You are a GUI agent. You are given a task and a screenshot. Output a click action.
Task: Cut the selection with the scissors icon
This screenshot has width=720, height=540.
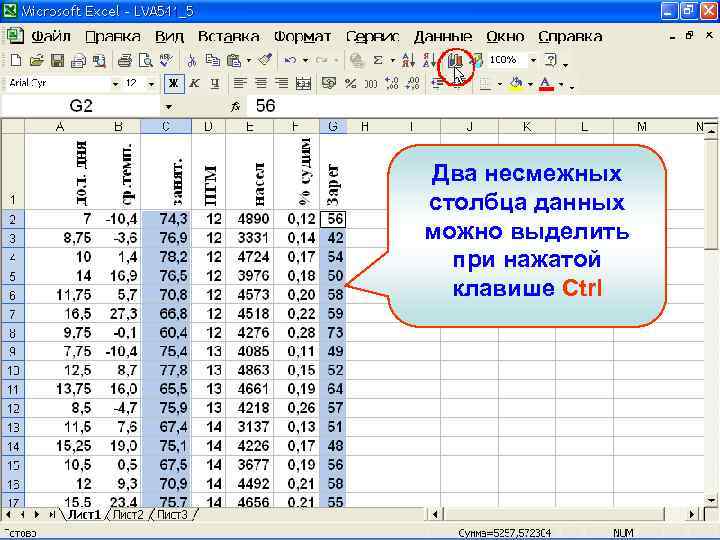coord(191,60)
